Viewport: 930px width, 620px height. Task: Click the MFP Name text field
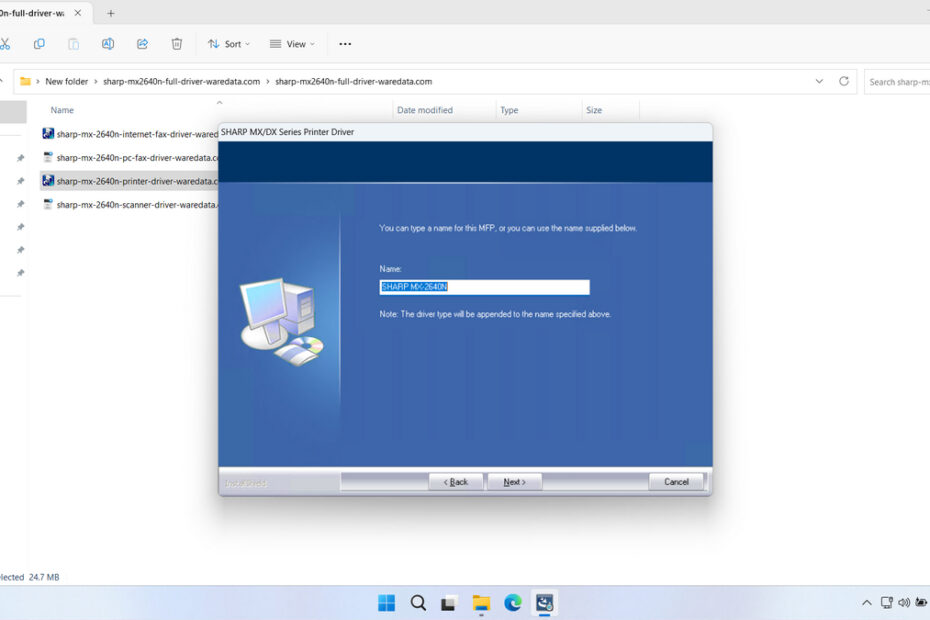[x=484, y=287]
